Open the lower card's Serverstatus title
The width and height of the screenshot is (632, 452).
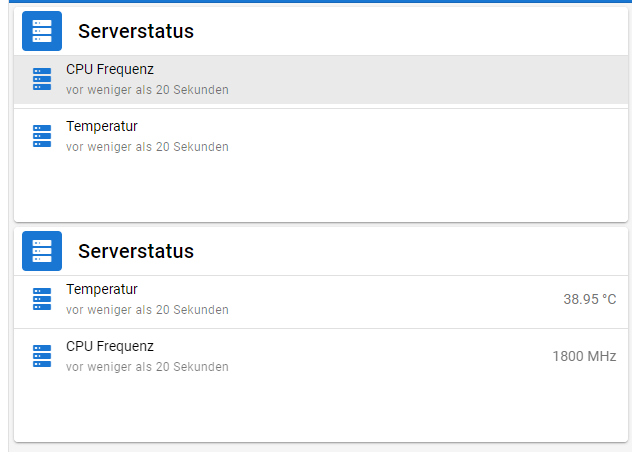coord(136,251)
